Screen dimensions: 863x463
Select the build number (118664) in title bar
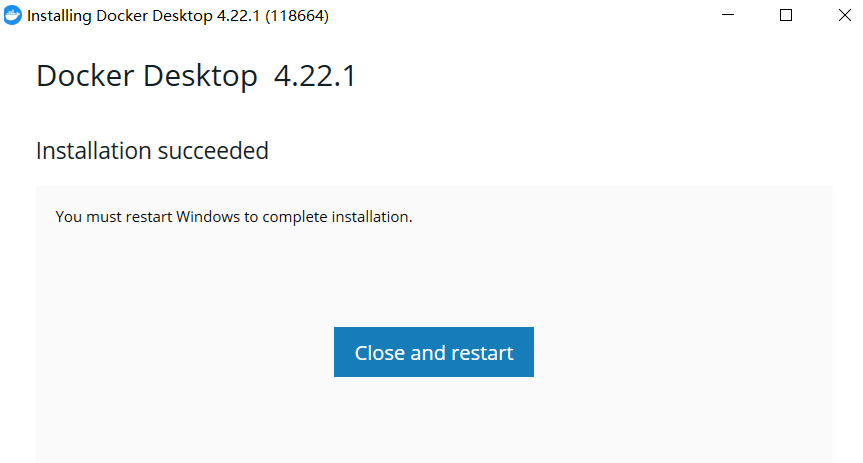(297, 16)
